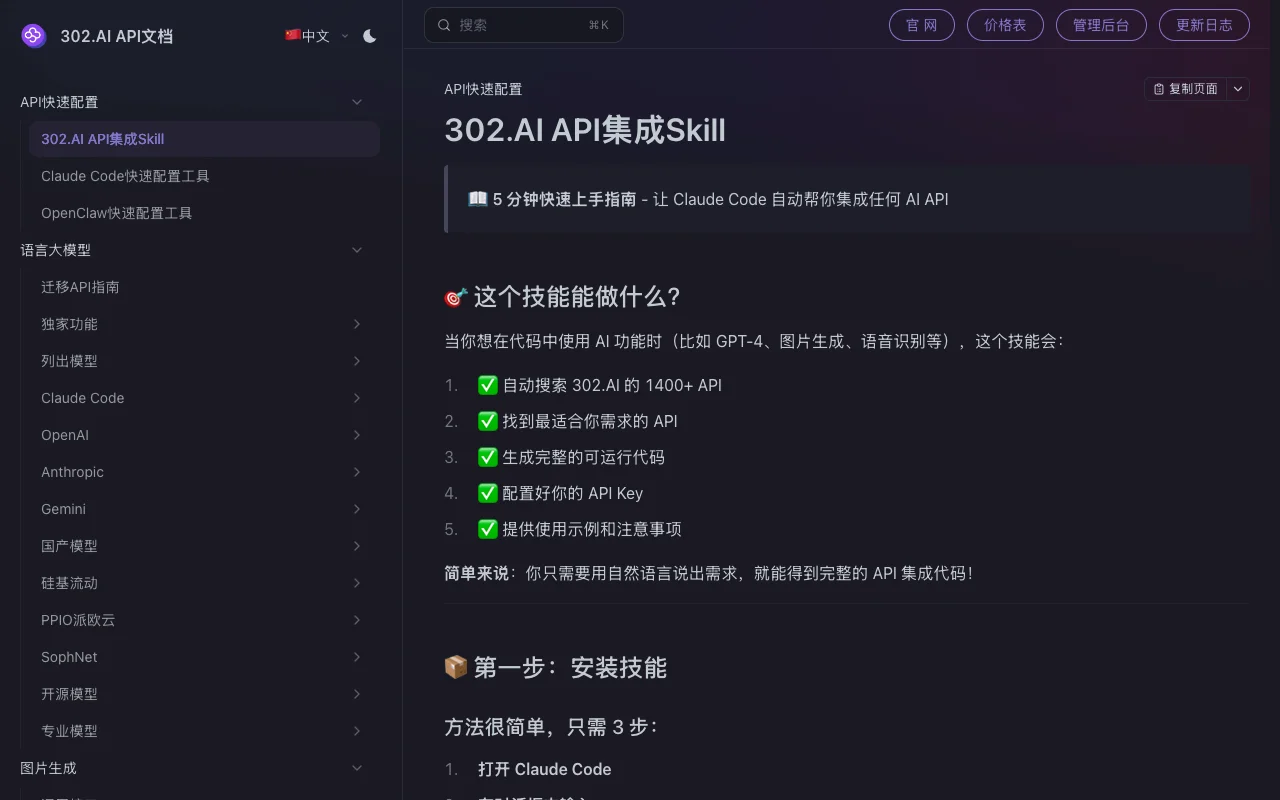Screen dimensions: 1280x800
Task: Click the 5 分钟快速上手指南 callout text
Action: coord(564,199)
